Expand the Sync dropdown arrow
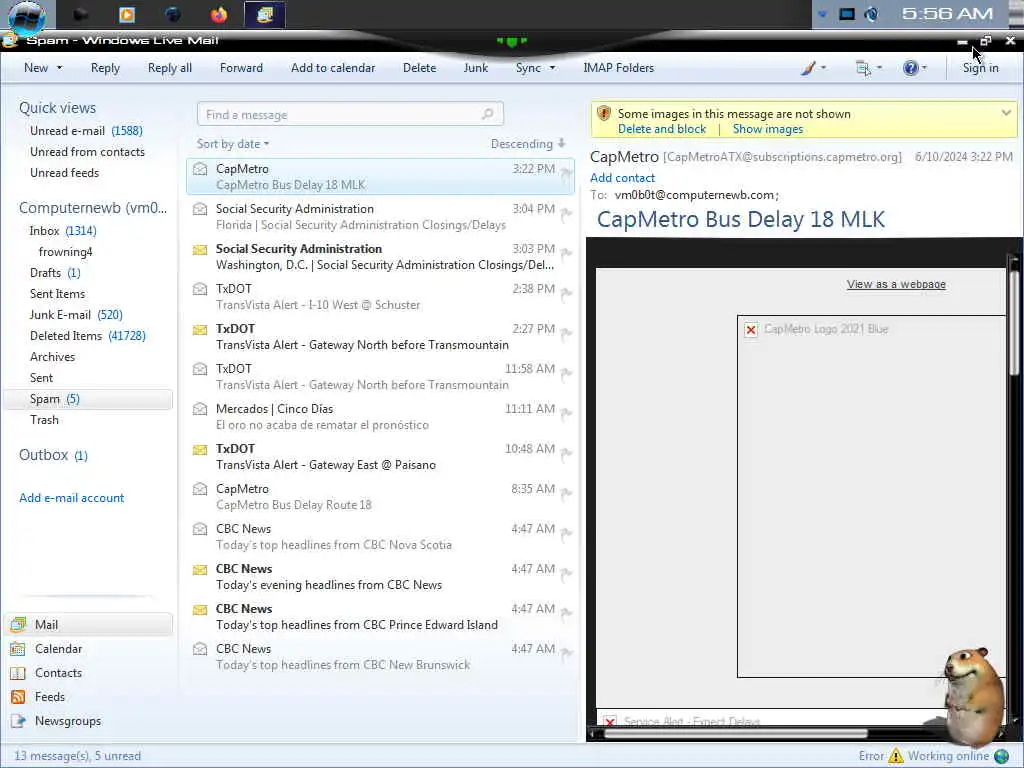 pyautogui.click(x=552, y=68)
